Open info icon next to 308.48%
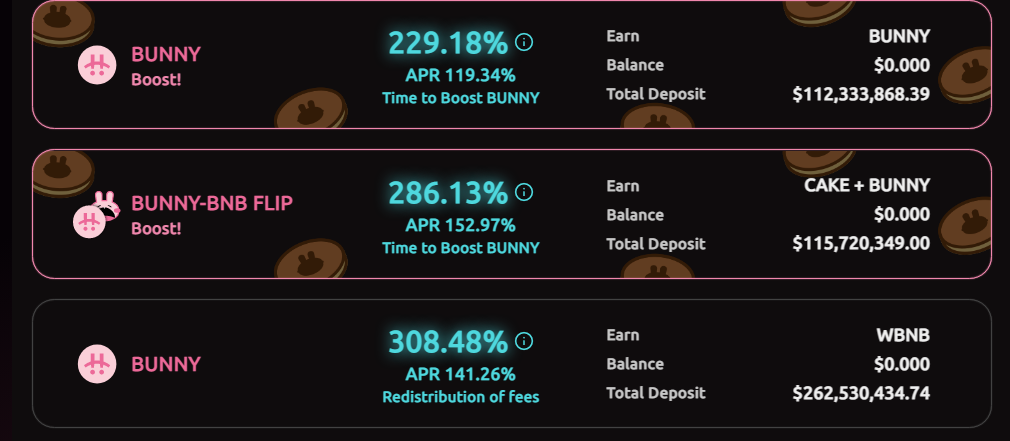This screenshot has height=441, width=1010. tap(524, 341)
